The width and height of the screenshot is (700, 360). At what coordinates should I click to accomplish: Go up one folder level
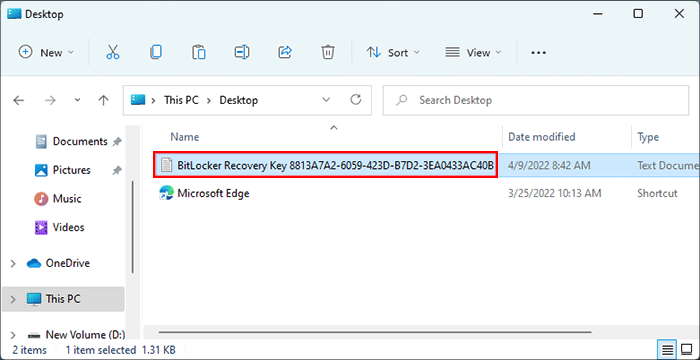click(x=104, y=100)
